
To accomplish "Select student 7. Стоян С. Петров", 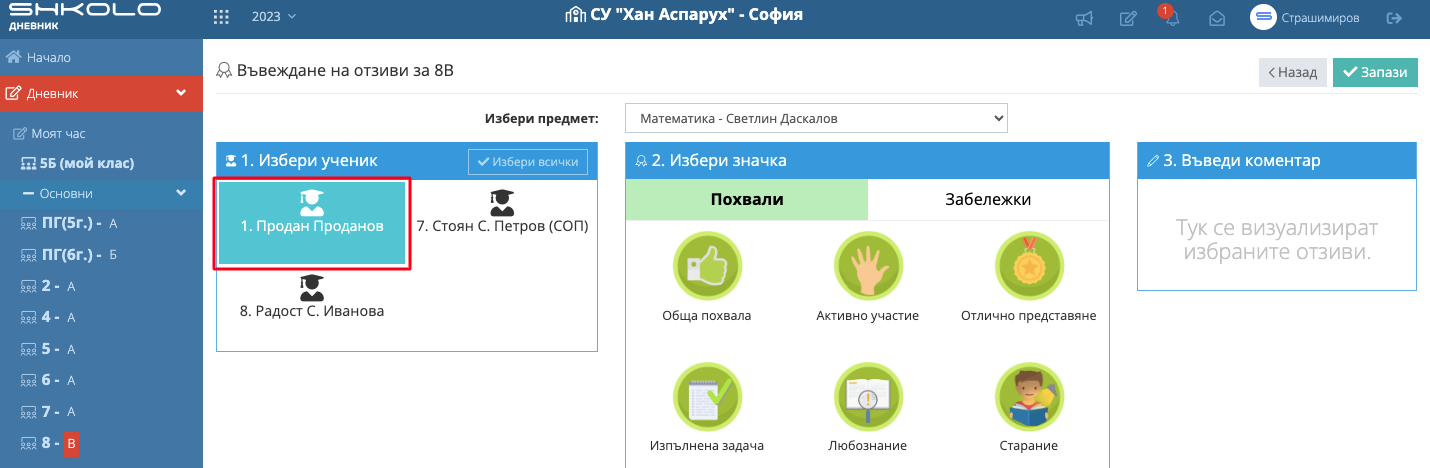I will point(502,213).
